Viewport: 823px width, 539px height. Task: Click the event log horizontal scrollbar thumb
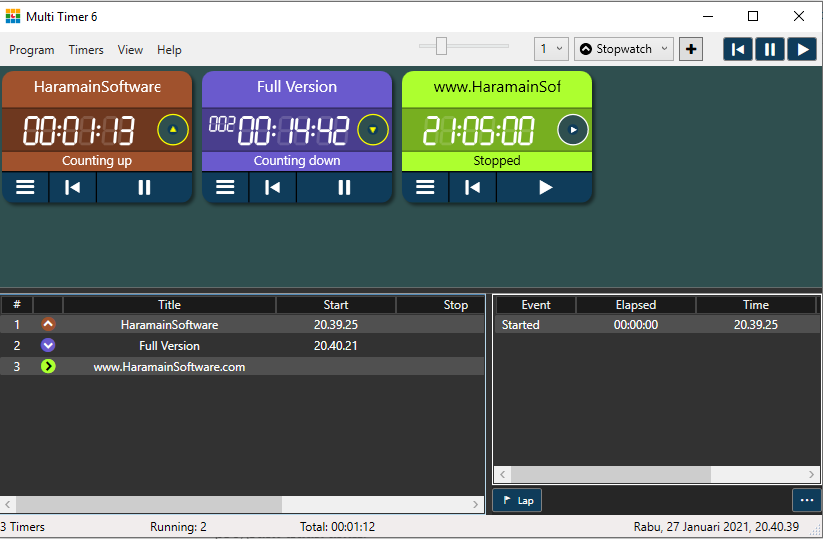click(611, 474)
